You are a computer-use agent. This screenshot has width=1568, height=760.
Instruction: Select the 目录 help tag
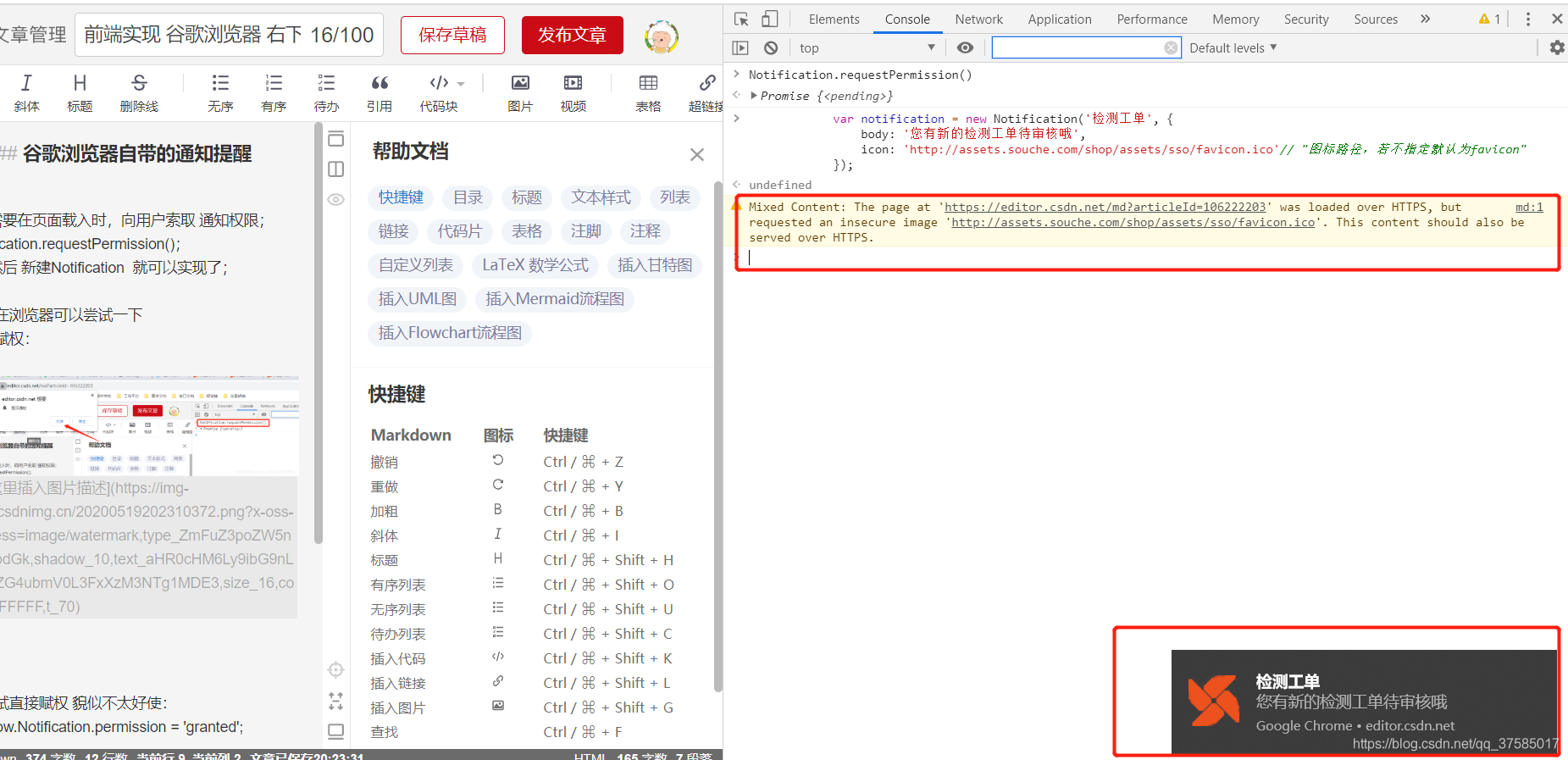click(468, 197)
